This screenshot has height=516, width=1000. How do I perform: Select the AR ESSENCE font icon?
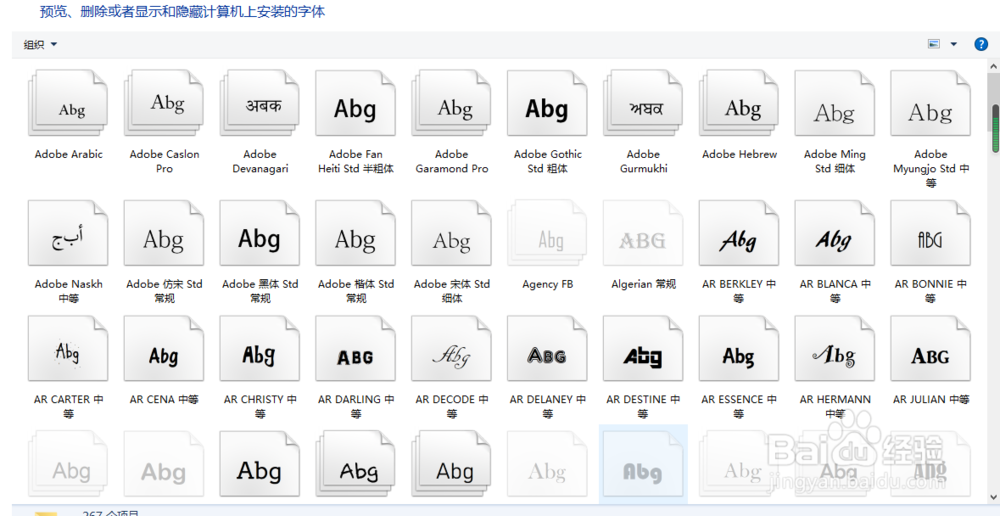coord(739,349)
